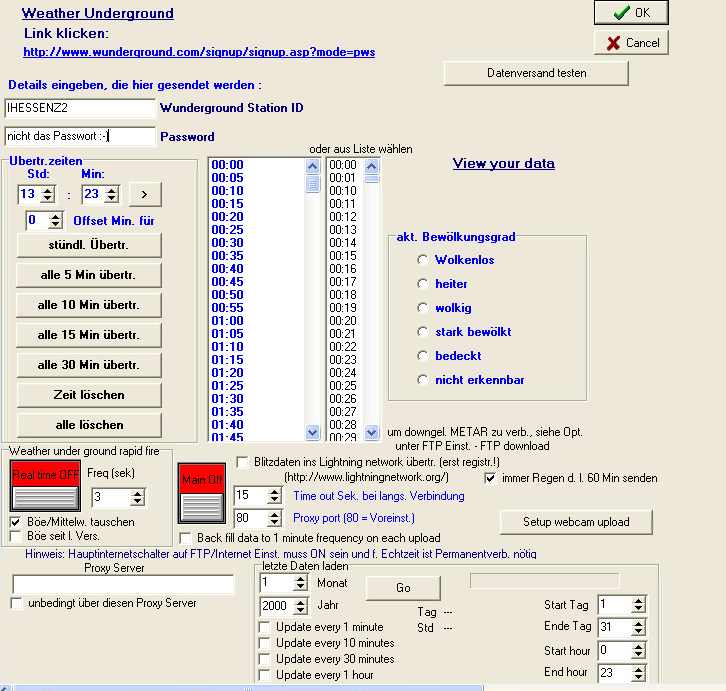Confirm with the green checkmark OK button
This screenshot has height=691, width=726.
click(x=631, y=13)
